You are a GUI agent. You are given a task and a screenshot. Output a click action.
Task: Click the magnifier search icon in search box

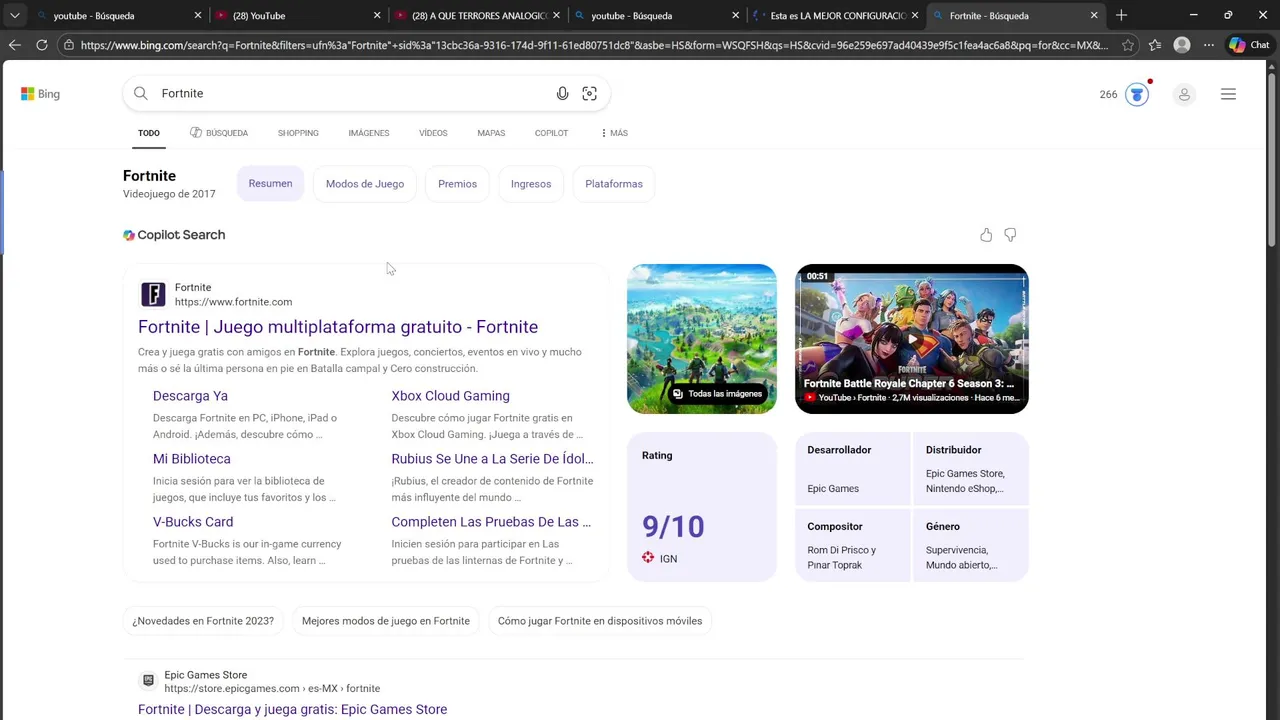[141, 93]
